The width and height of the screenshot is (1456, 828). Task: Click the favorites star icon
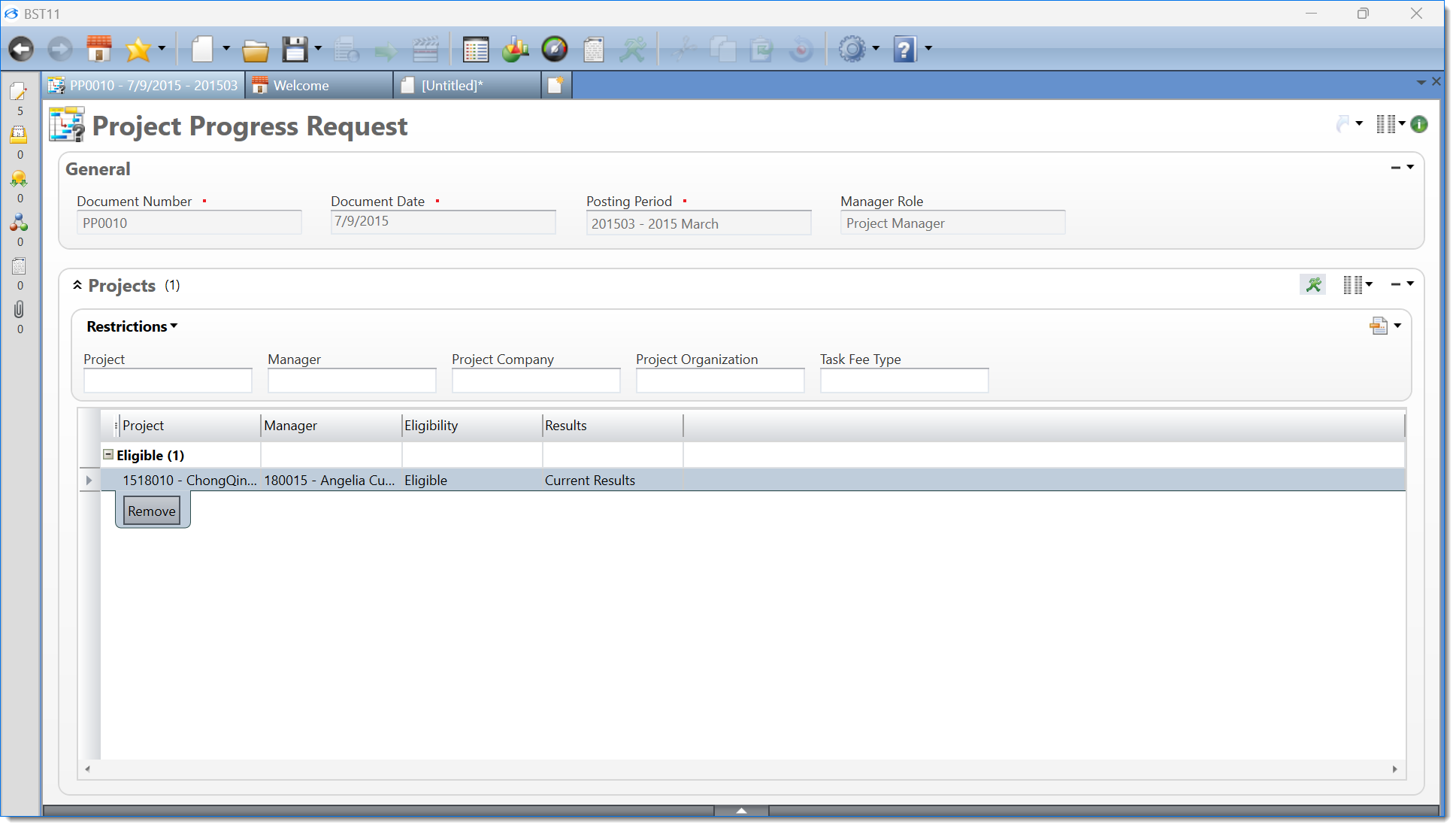click(x=138, y=50)
